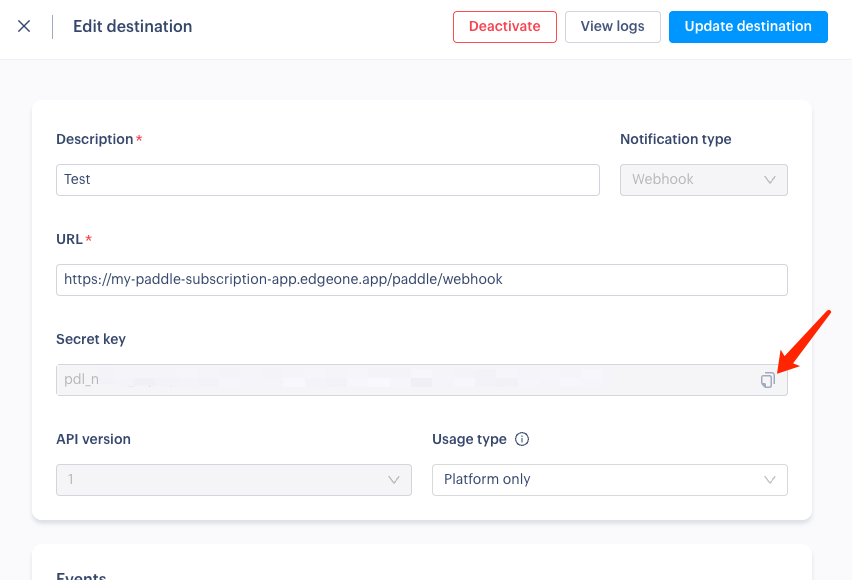Click the Notification type label
This screenshot has height=580, width=852.
coord(675,139)
